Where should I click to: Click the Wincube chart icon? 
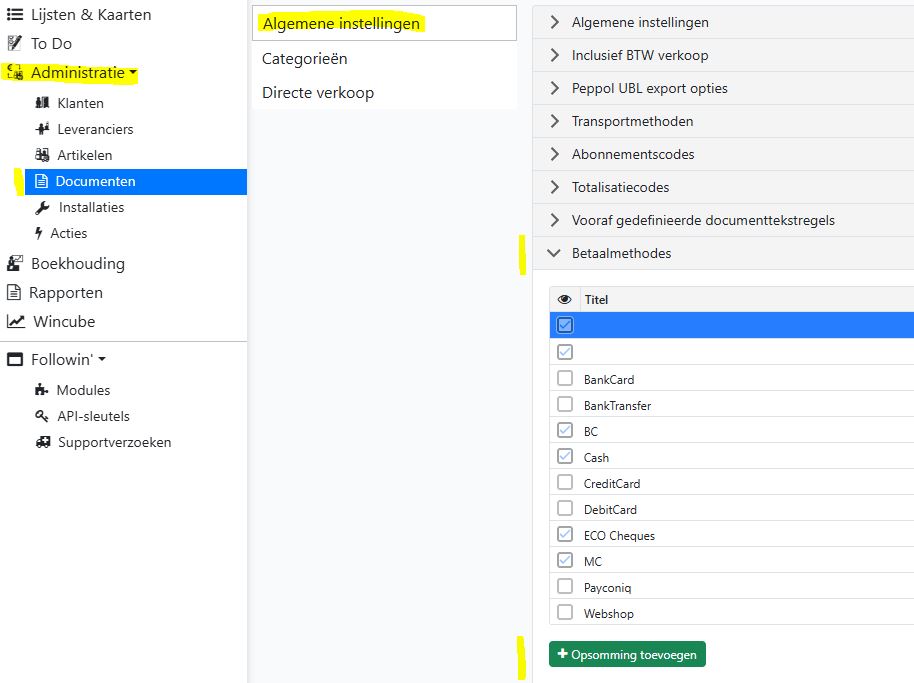click(x=16, y=321)
